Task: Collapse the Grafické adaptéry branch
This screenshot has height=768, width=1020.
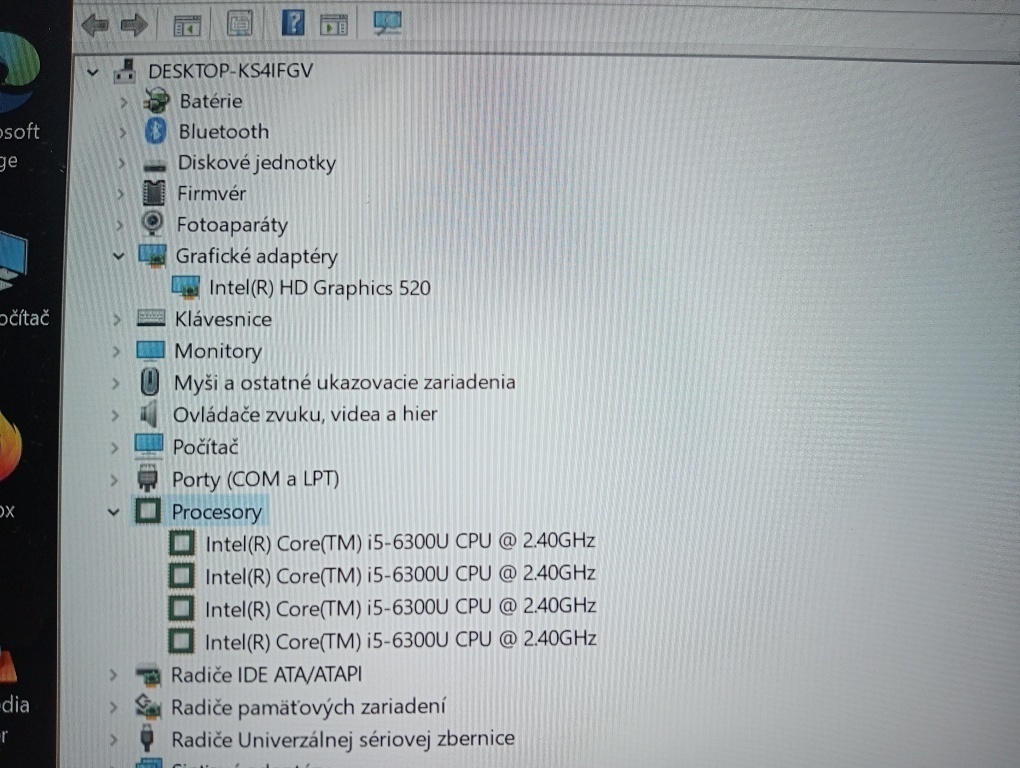Action: (118, 256)
